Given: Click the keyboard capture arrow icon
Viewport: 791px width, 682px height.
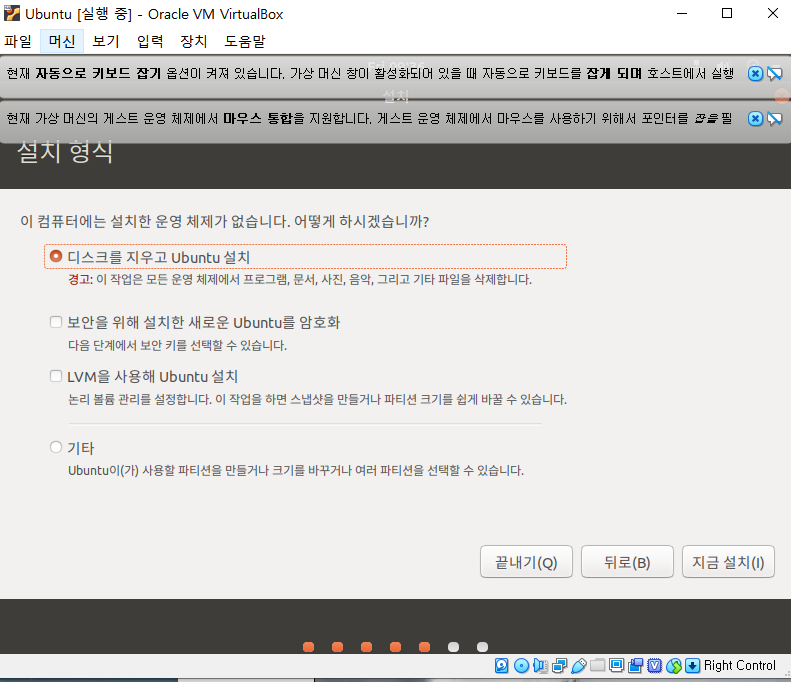Looking at the screenshot, I should (x=693, y=665).
